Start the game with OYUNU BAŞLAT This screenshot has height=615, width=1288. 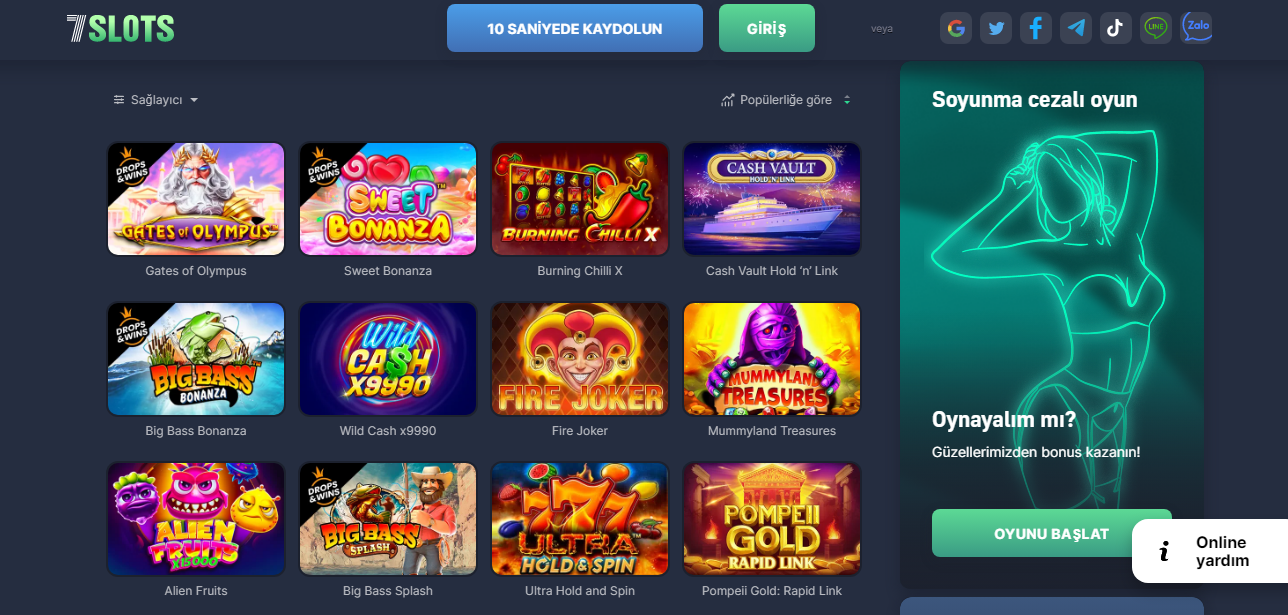click(x=1051, y=533)
